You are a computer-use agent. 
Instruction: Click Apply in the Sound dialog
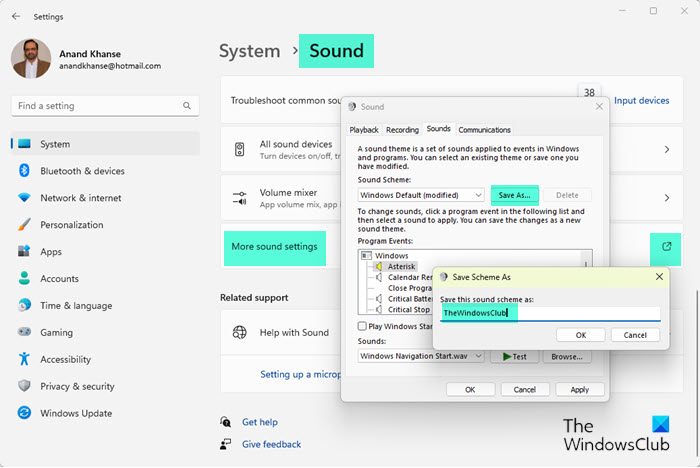tap(579, 389)
